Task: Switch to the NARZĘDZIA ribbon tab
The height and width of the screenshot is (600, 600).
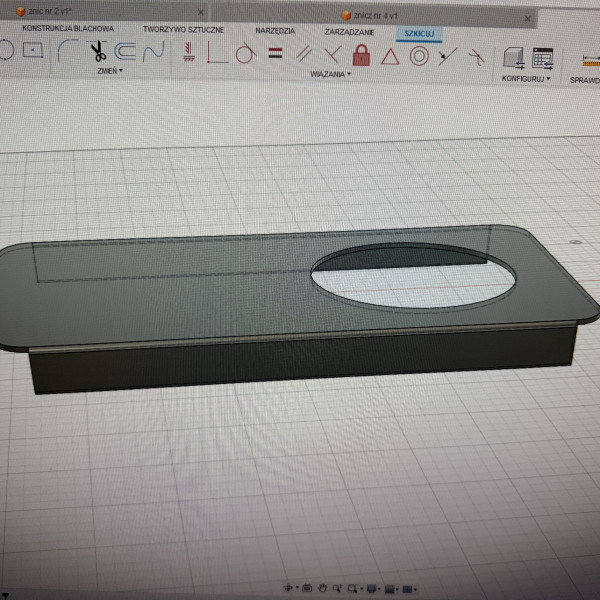Action: pyautogui.click(x=274, y=32)
